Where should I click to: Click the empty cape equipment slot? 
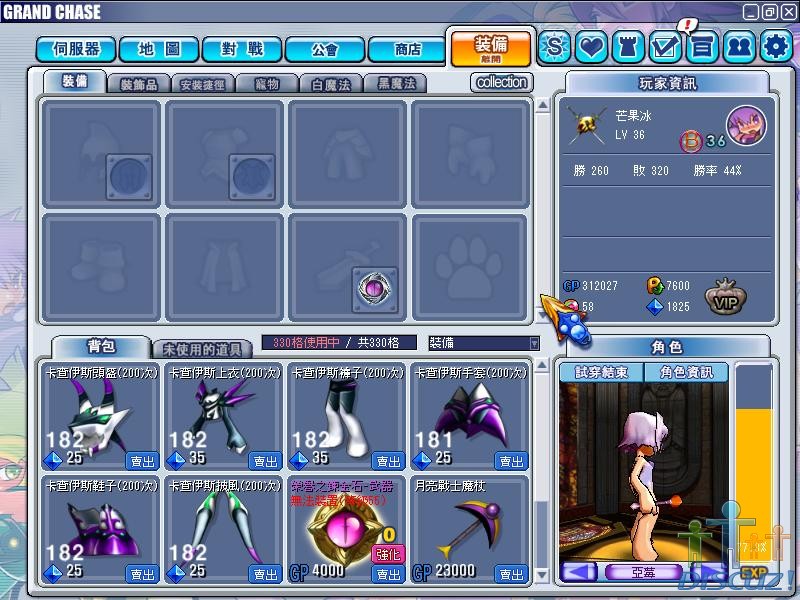coord(224,268)
